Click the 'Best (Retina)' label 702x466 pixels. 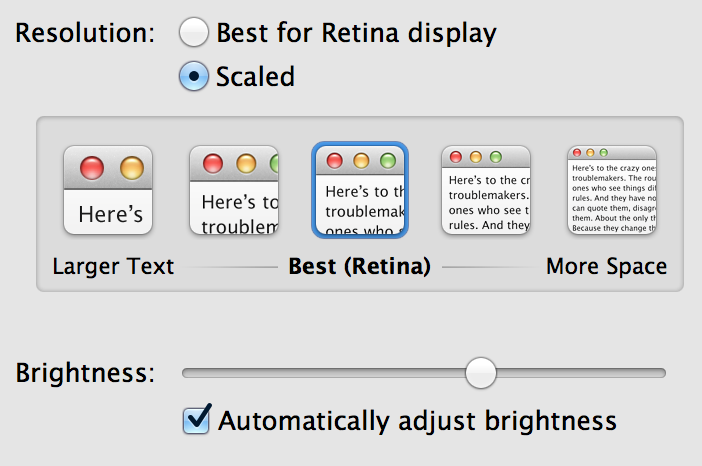360,266
